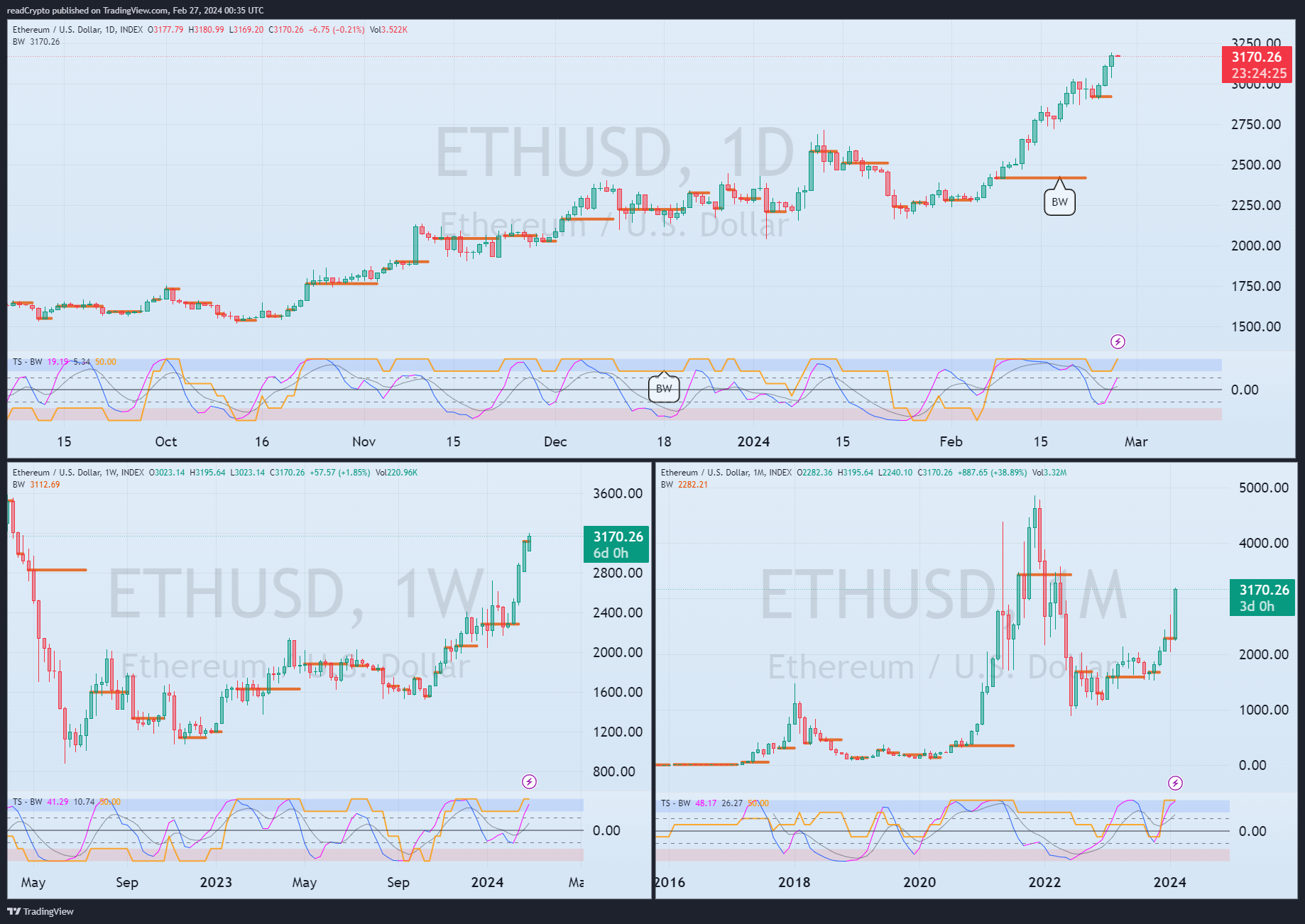Click the 2400.00 label on the weekly price axis
The image size is (1305, 924).
(618, 612)
